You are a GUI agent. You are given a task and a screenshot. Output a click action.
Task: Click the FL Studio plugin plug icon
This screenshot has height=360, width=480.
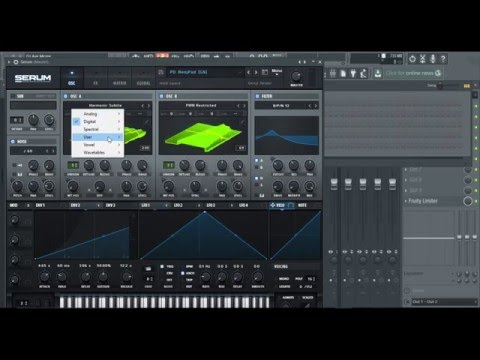[x=353, y=73]
